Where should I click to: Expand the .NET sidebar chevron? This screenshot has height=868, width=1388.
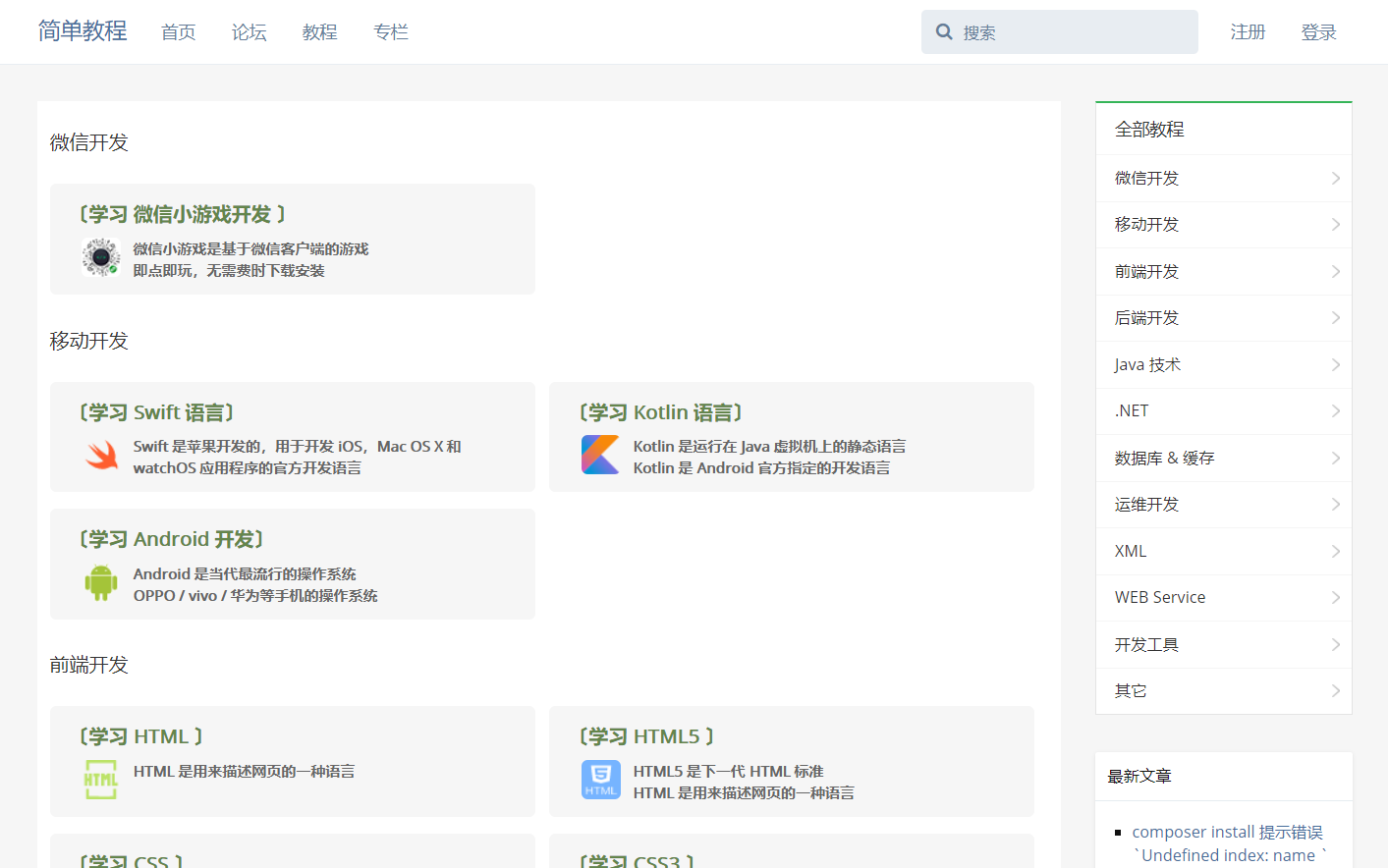(1336, 410)
